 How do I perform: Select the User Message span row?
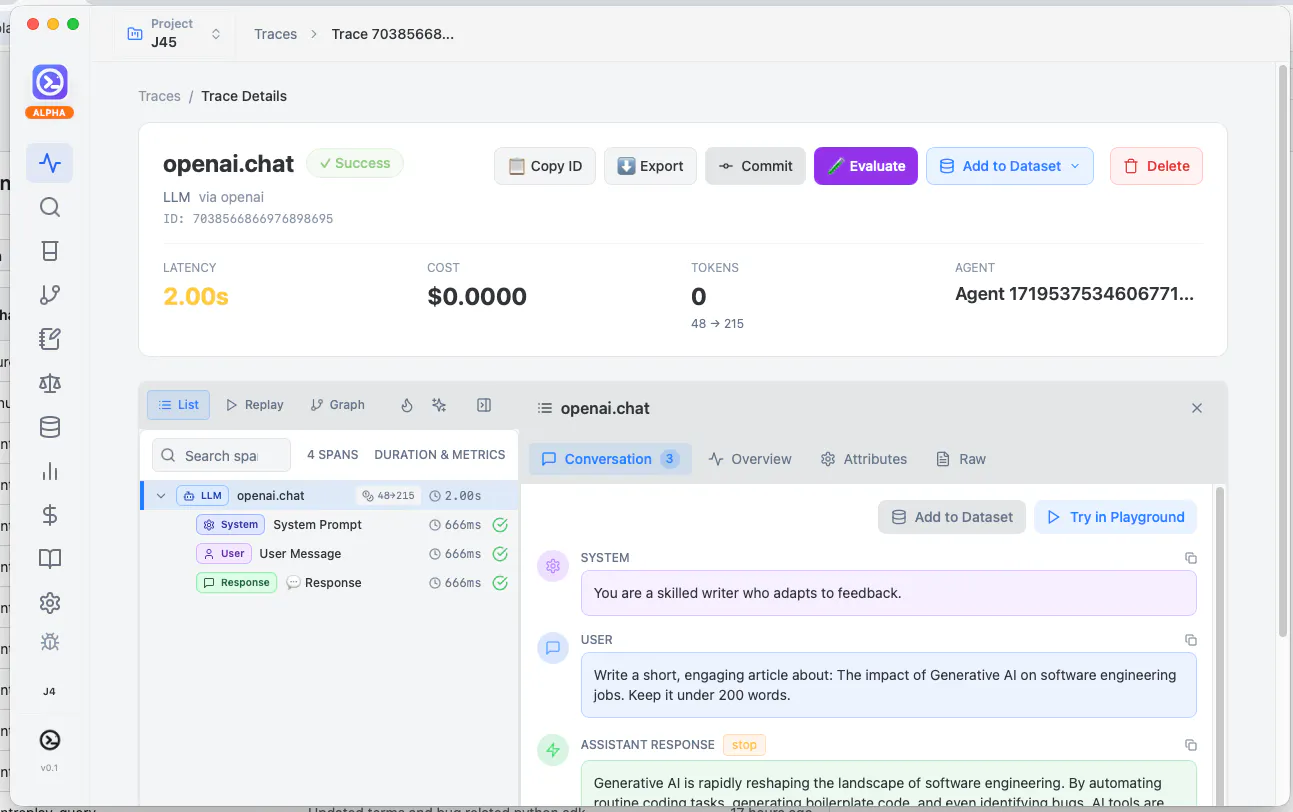(x=330, y=554)
